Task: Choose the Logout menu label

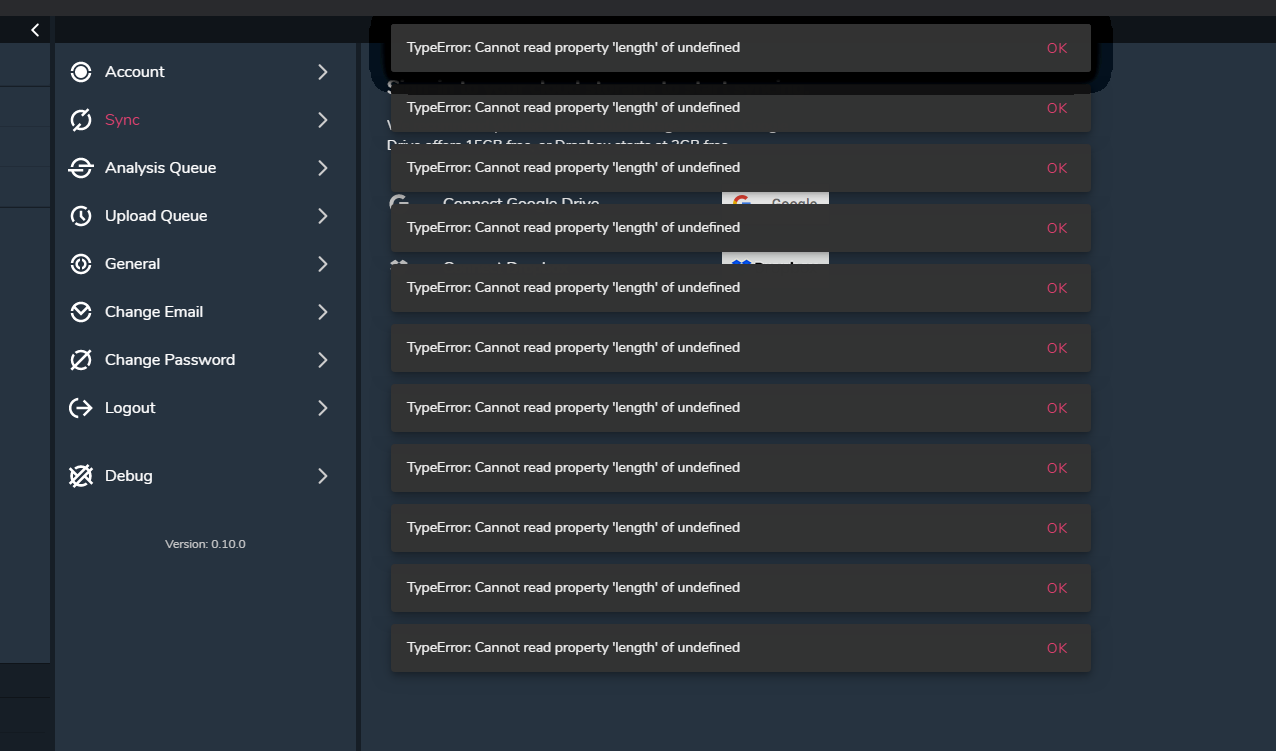Action: click(130, 408)
